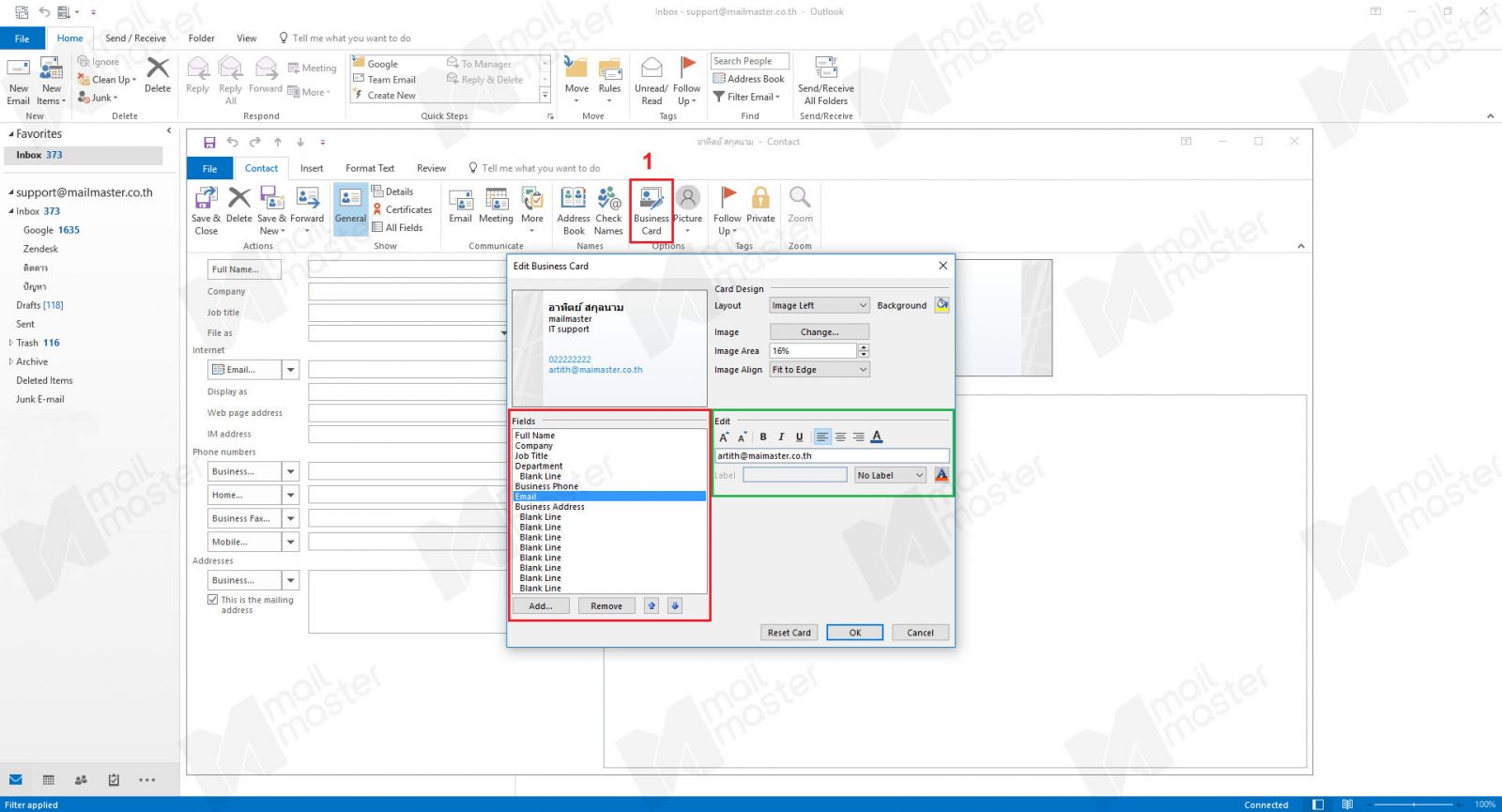This screenshot has width=1502, height=812.
Task: Click Follow Up flag in contact ribbon
Action: click(x=728, y=210)
